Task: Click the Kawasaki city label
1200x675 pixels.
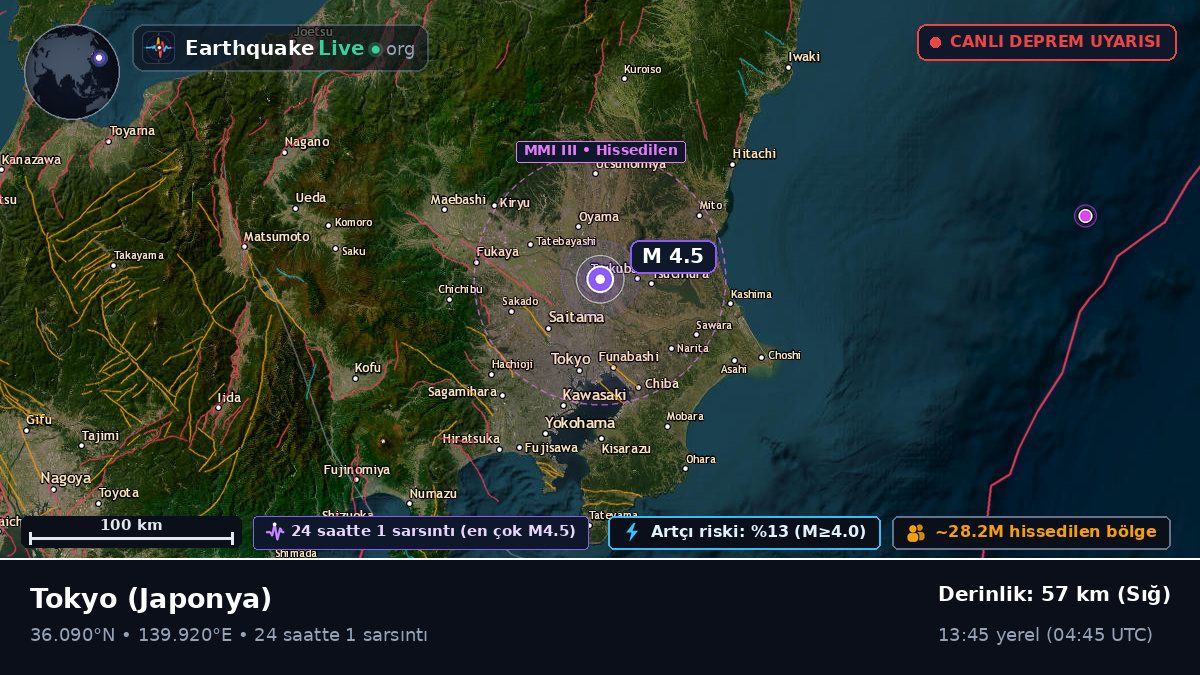Action: pyautogui.click(x=594, y=395)
